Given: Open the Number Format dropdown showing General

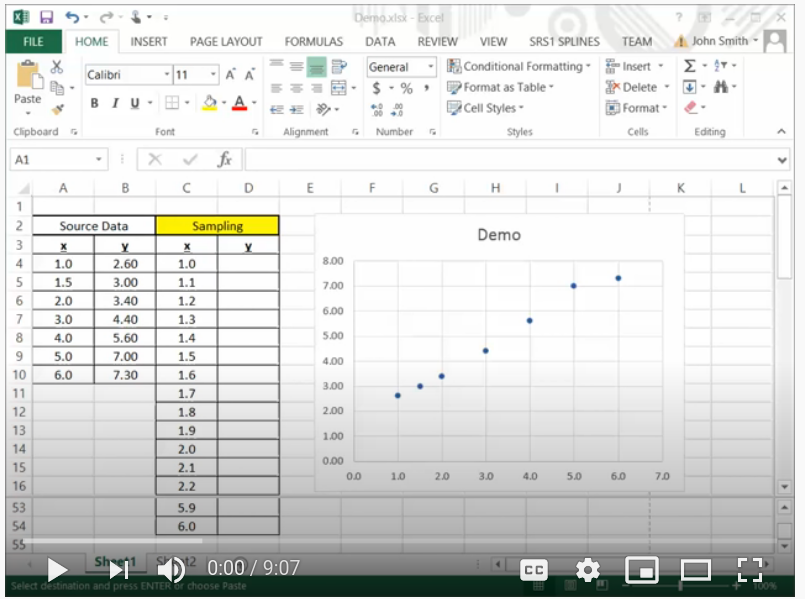Looking at the screenshot, I should (x=431, y=67).
